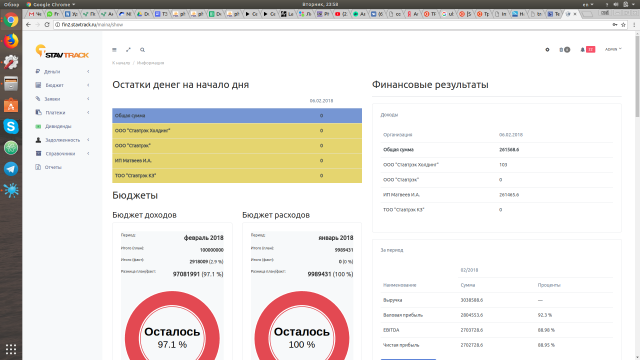Click the ТОО "Ставтрэк КЗ" yellow balance row
This screenshot has height=360, width=640.
237,176
